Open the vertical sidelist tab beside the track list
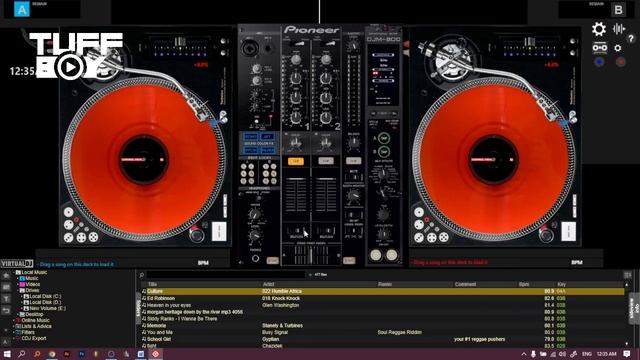Screen dimensions: 640x360 (138, 309)
